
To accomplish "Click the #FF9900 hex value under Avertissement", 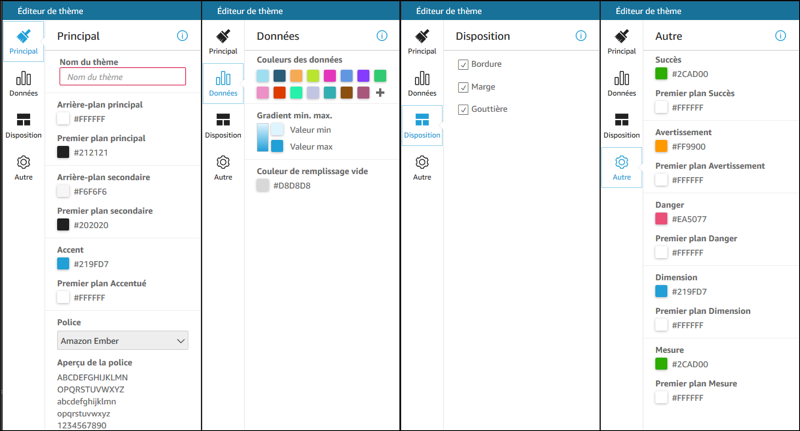I will click(x=689, y=147).
